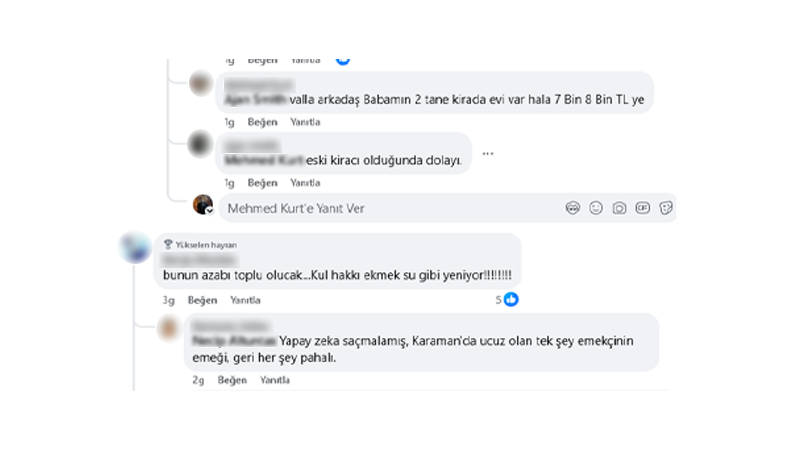Open three-dot options beside 'eski kiracı' comment

click(488, 154)
